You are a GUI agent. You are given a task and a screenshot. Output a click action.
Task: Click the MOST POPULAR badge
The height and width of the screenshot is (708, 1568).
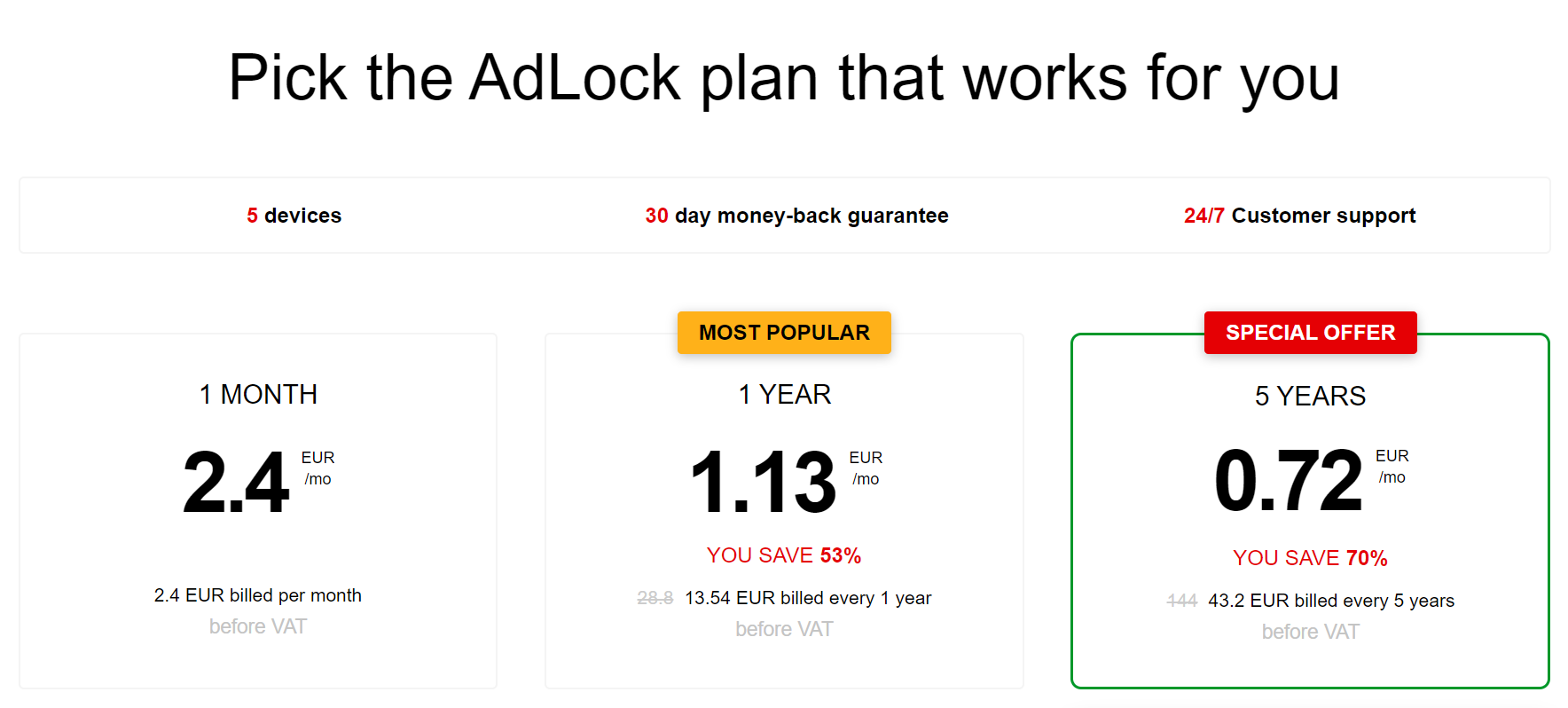pos(784,333)
